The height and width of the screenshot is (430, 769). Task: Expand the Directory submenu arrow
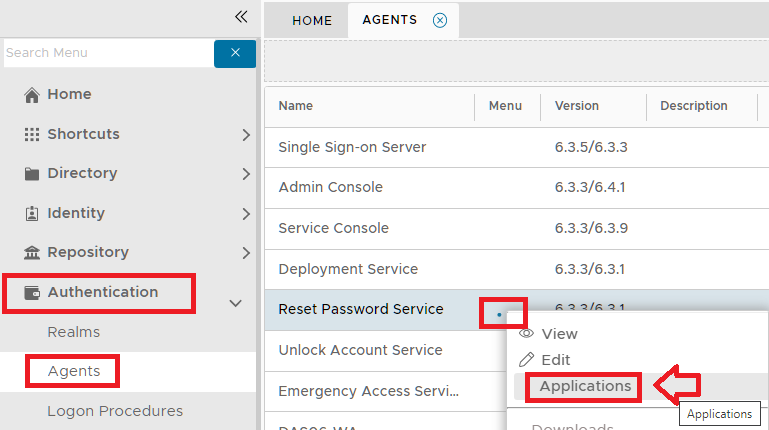(x=246, y=174)
